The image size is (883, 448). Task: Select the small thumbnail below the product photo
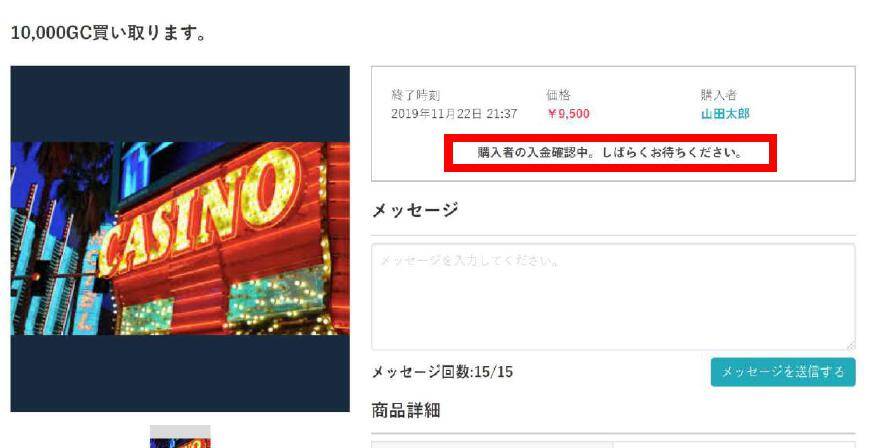click(x=180, y=437)
